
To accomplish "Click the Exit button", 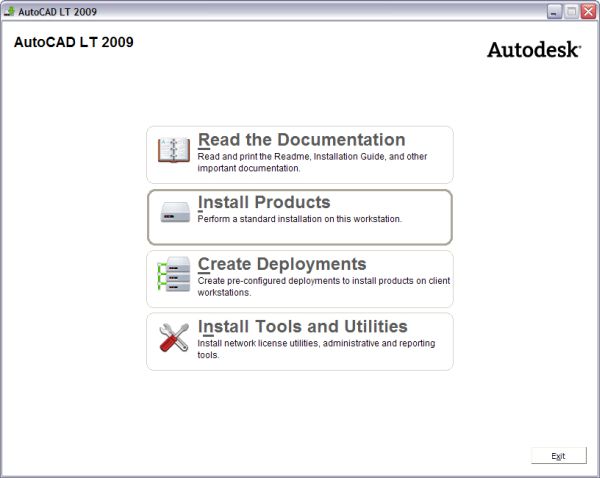I will 559,455.
